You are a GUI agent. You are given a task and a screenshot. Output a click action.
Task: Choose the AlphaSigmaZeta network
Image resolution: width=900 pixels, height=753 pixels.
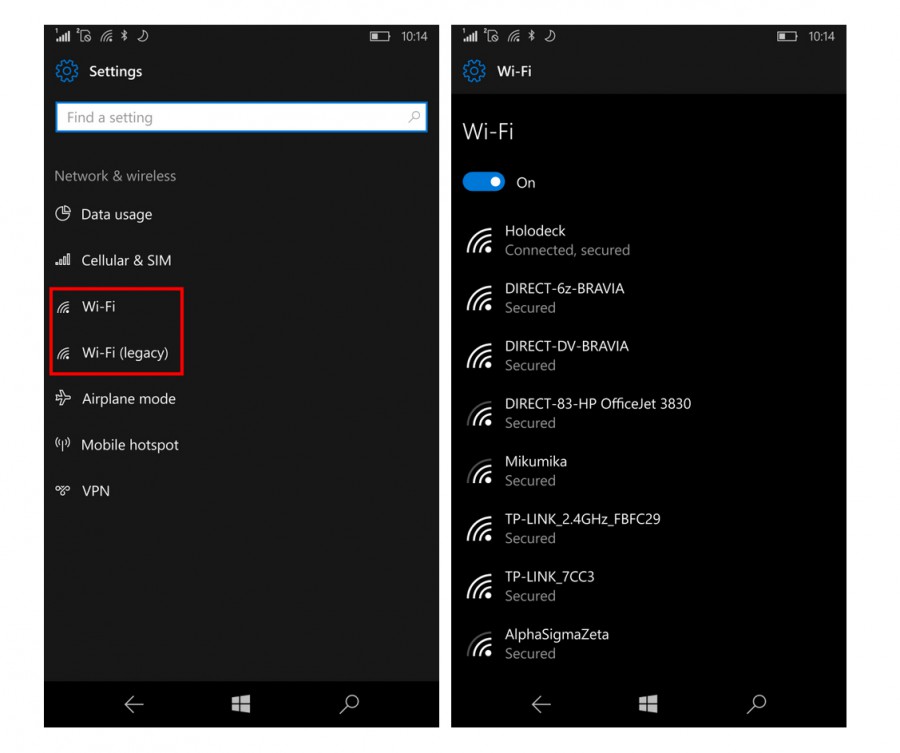tap(556, 643)
